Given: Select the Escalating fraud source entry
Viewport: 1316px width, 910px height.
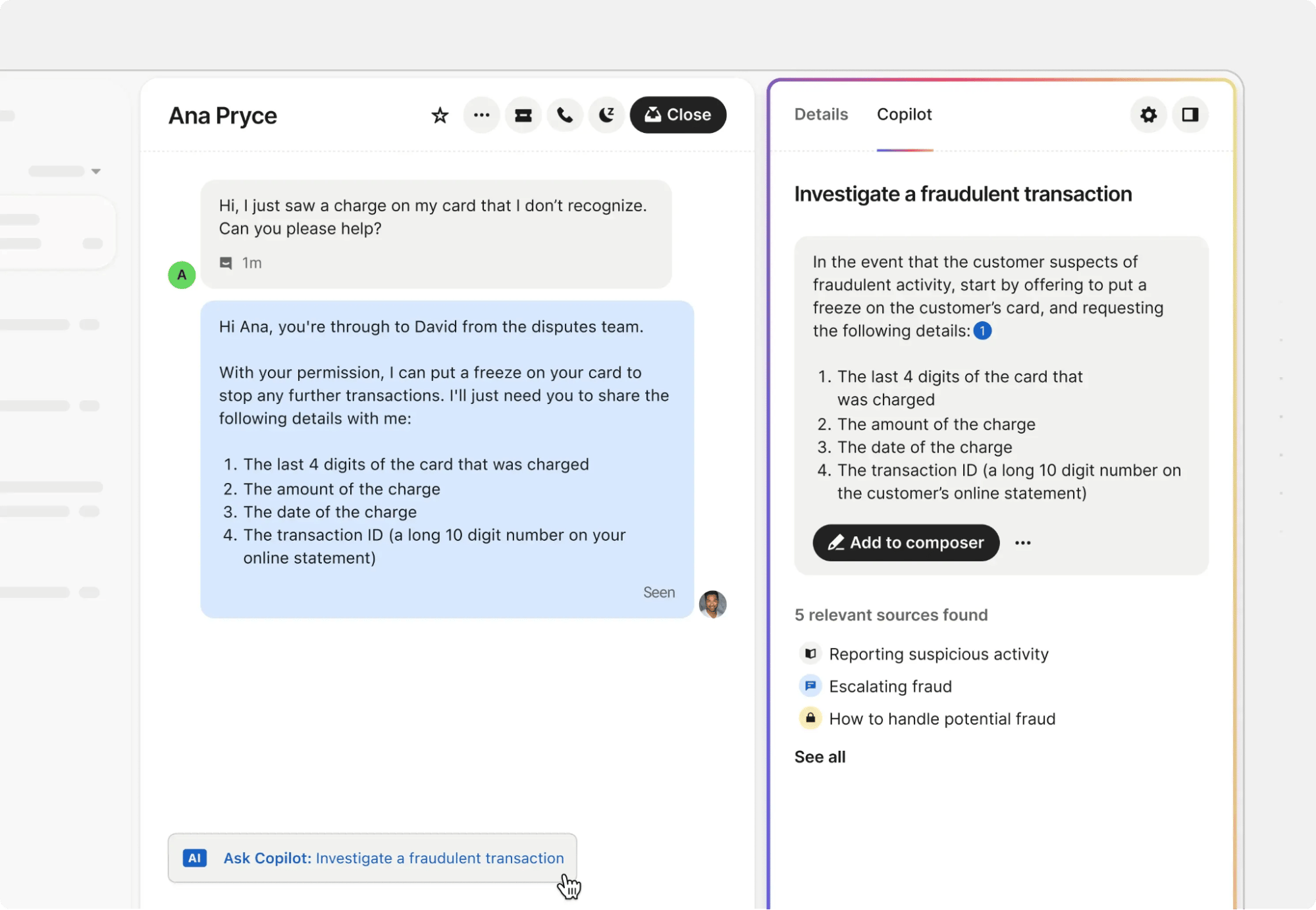Looking at the screenshot, I should pyautogui.click(x=890, y=686).
